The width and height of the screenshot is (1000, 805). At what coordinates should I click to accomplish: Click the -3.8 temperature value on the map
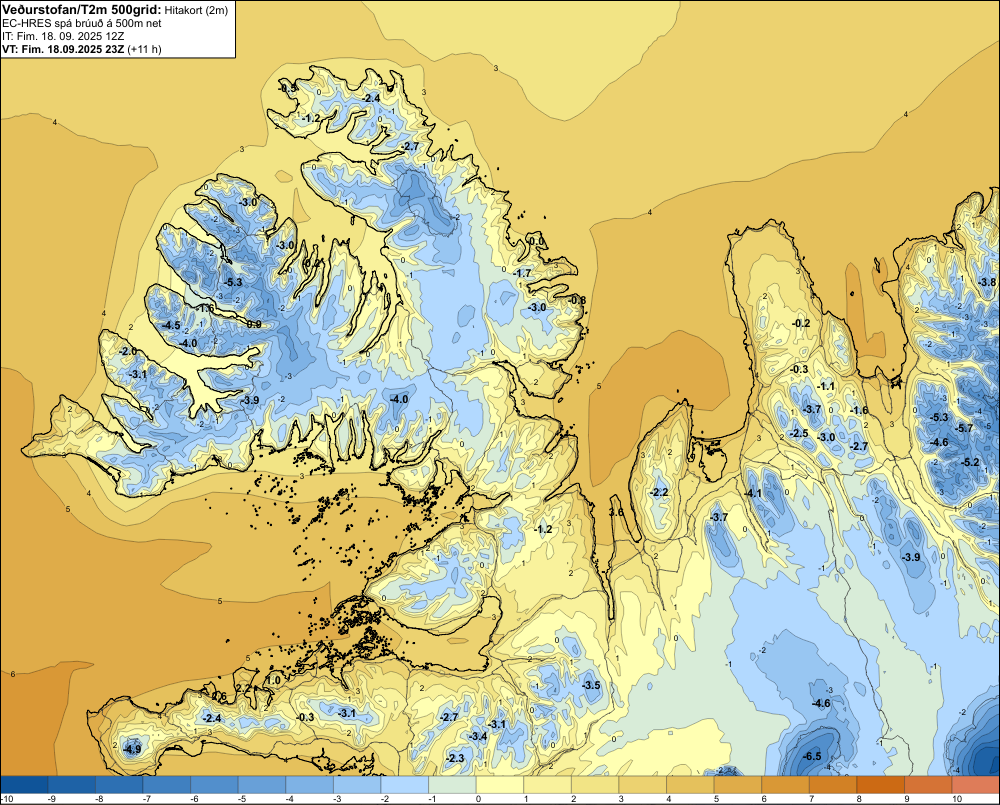pyautogui.click(x=987, y=282)
